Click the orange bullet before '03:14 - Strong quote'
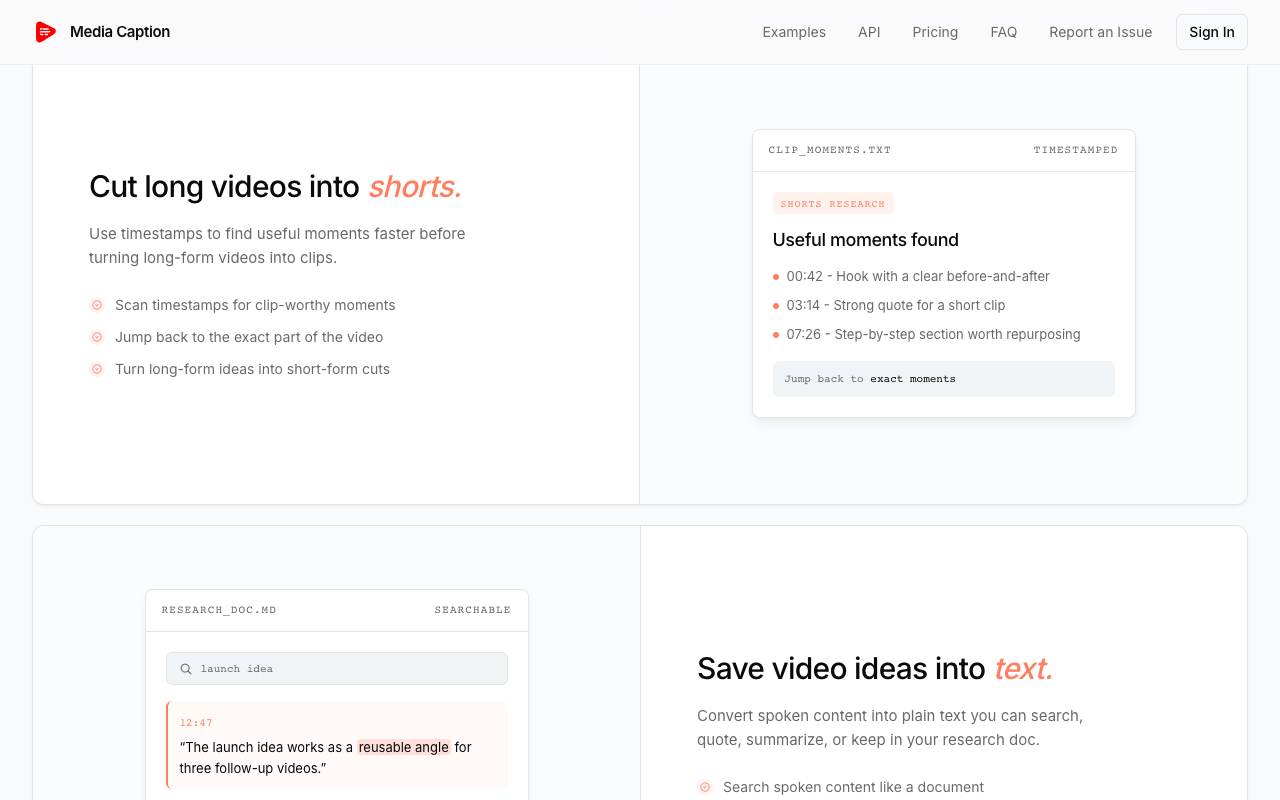Image resolution: width=1280 pixels, height=800 pixels. pos(776,306)
